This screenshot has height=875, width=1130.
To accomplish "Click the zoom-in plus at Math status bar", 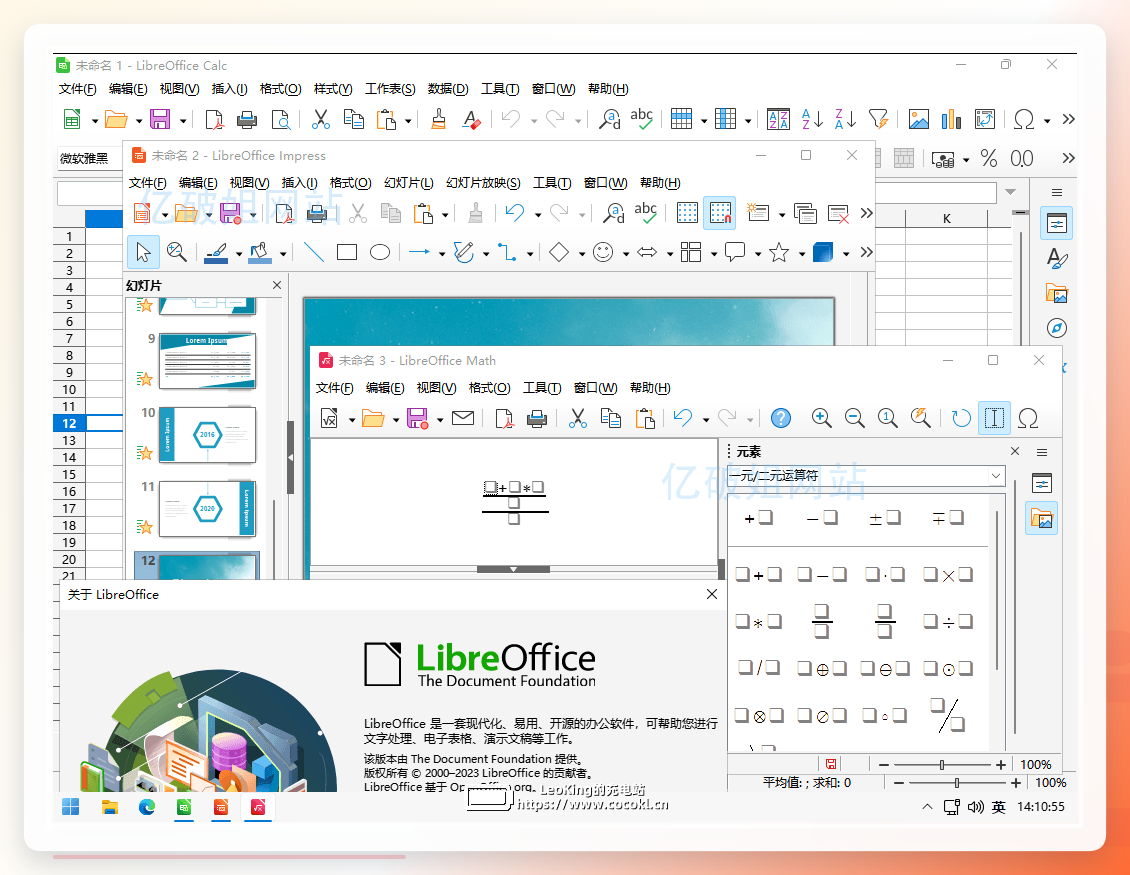I will click(1000, 765).
